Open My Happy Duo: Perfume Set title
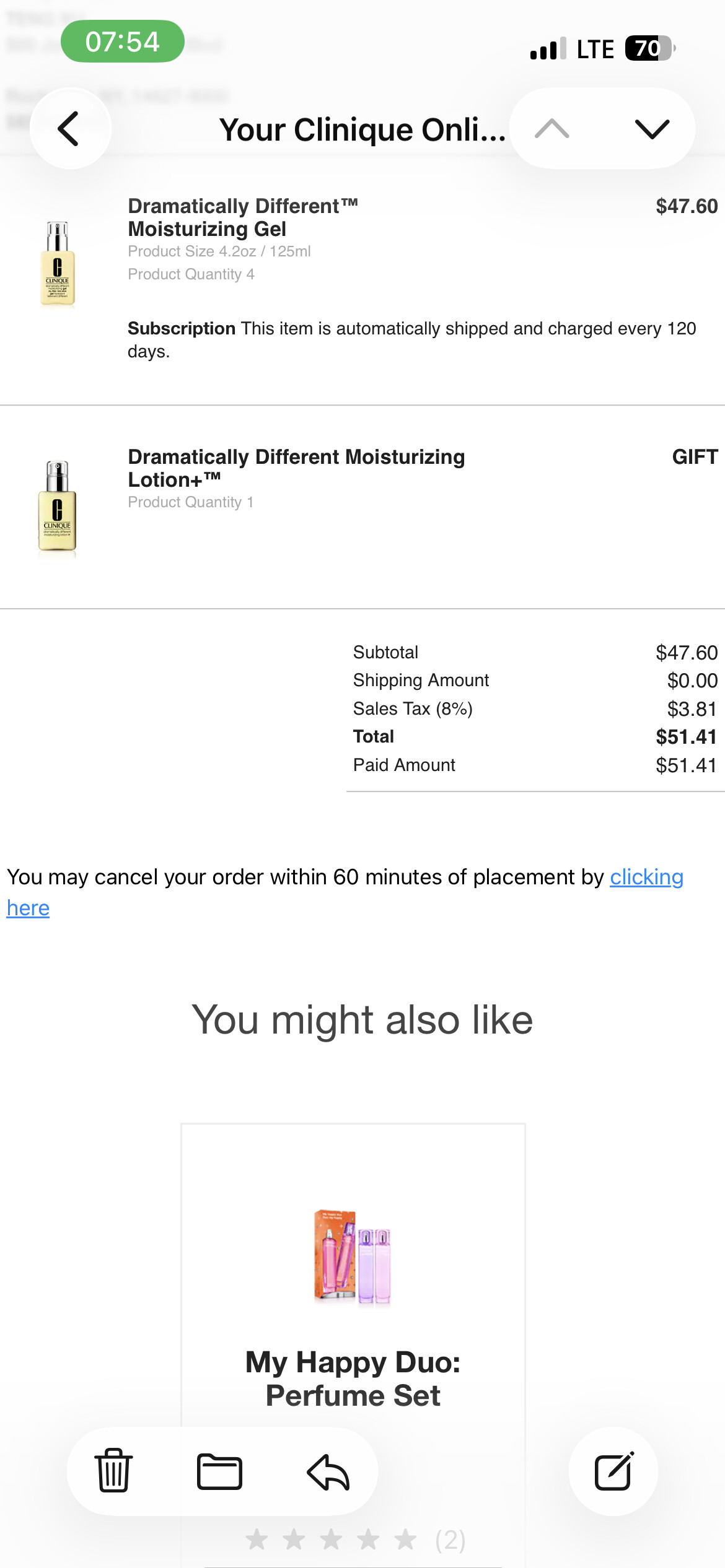The image size is (725, 1568). 353,1379
